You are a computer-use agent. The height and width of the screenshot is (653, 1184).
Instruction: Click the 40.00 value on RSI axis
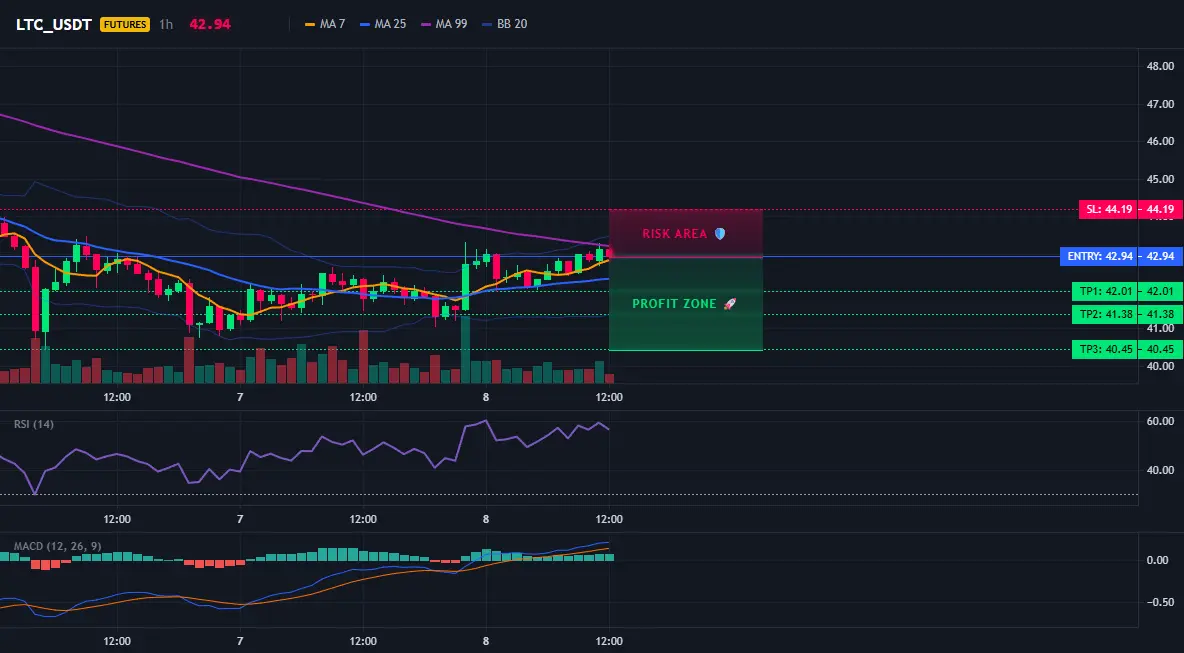point(1160,470)
